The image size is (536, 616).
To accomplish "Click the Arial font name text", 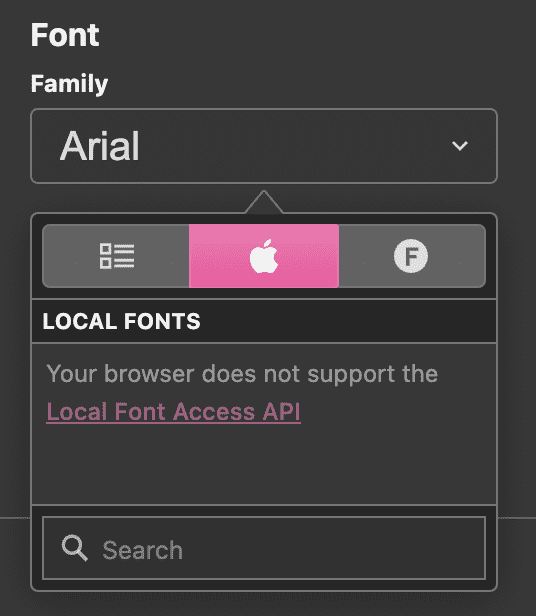I will click(x=100, y=146).
